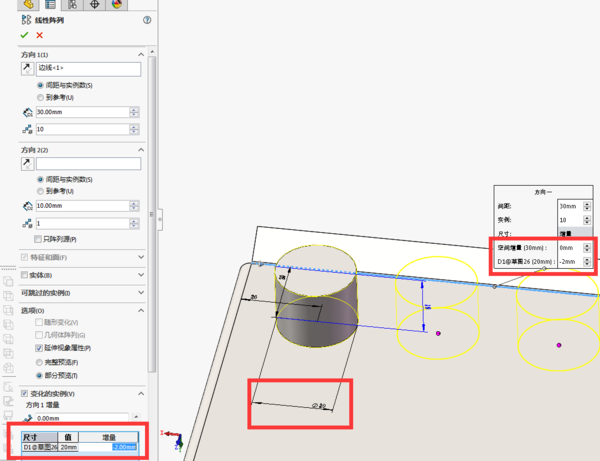Click the 20mm value cell
Screen dimensions: 600x461
[68, 447]
